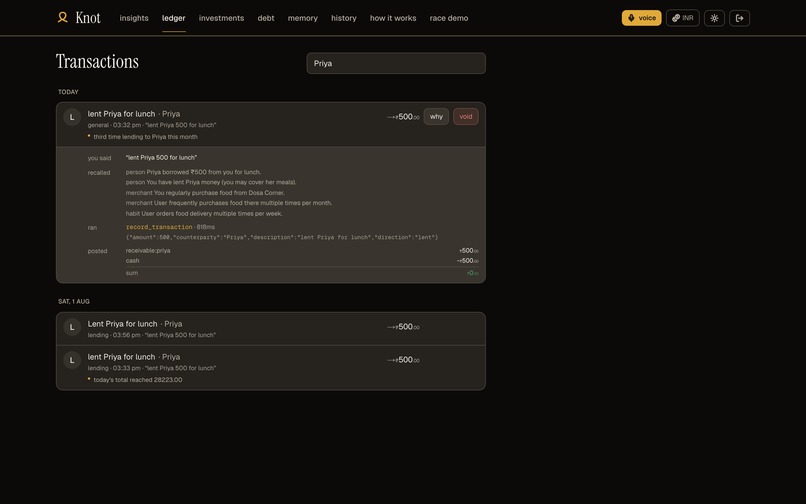Screen dimensions: 806x504
Task: Open the Knot home wordmark
Action: (x=88, y=18)
